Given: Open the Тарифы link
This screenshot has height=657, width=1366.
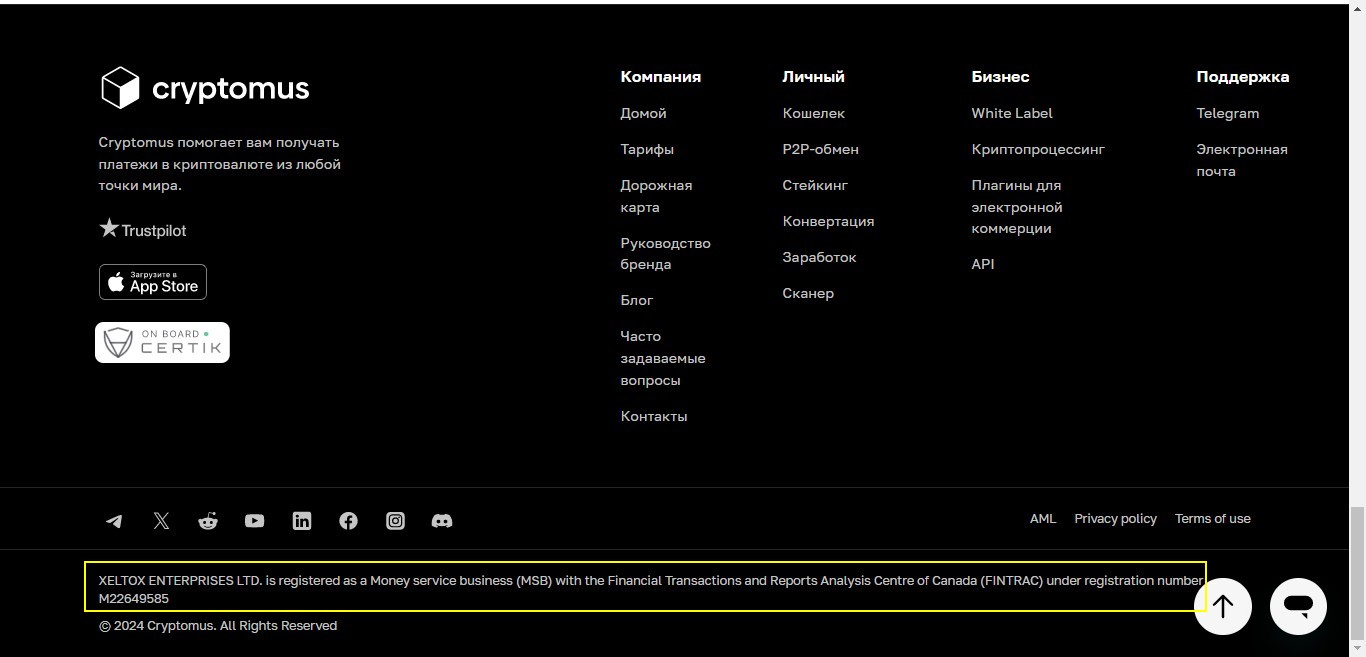Looking at the screenshot, I should pyautogui.click(x=647, y=149).
